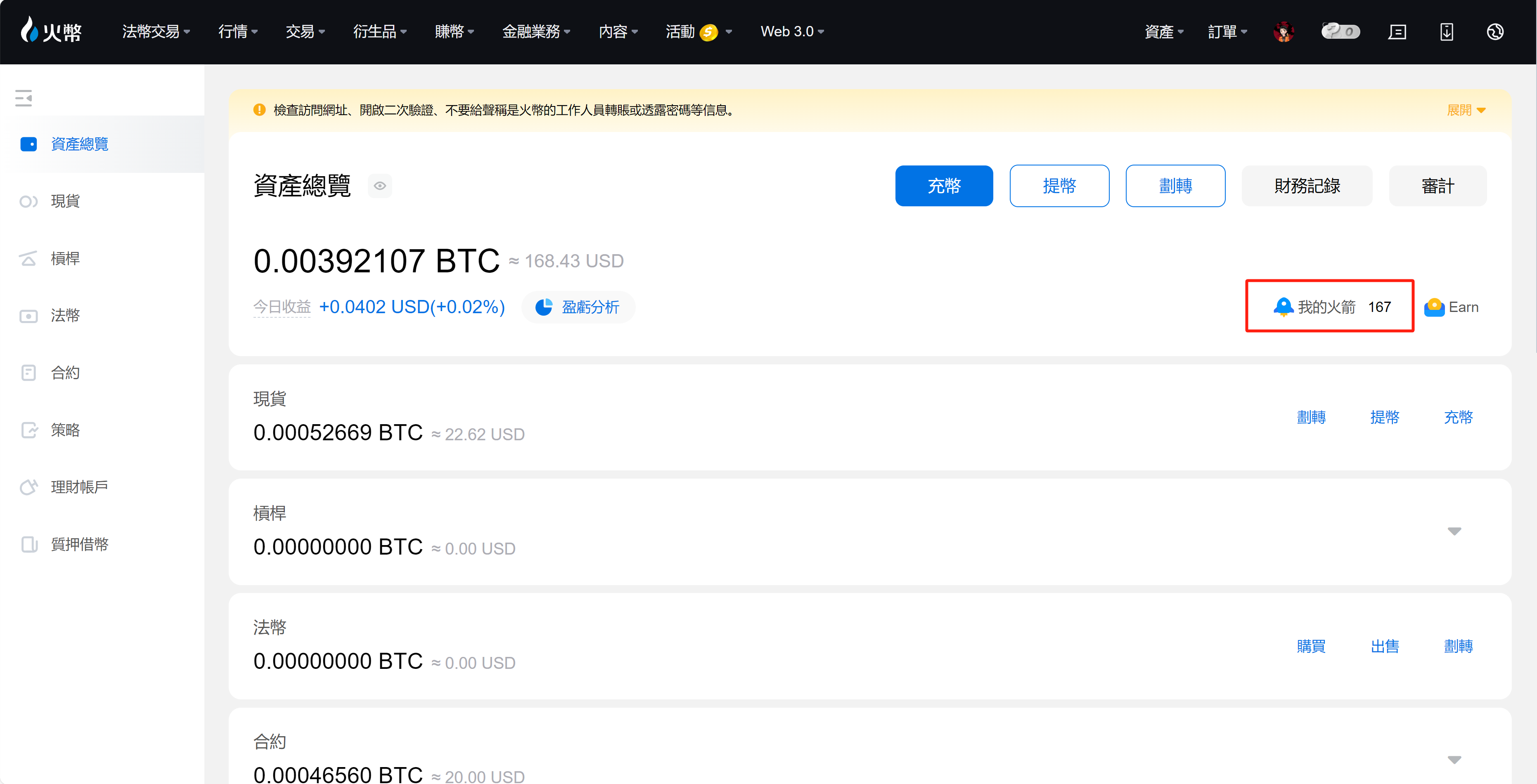Click the 活動 menu item
The width and height of the screenshot is (1537, 784).
[680, 32]
